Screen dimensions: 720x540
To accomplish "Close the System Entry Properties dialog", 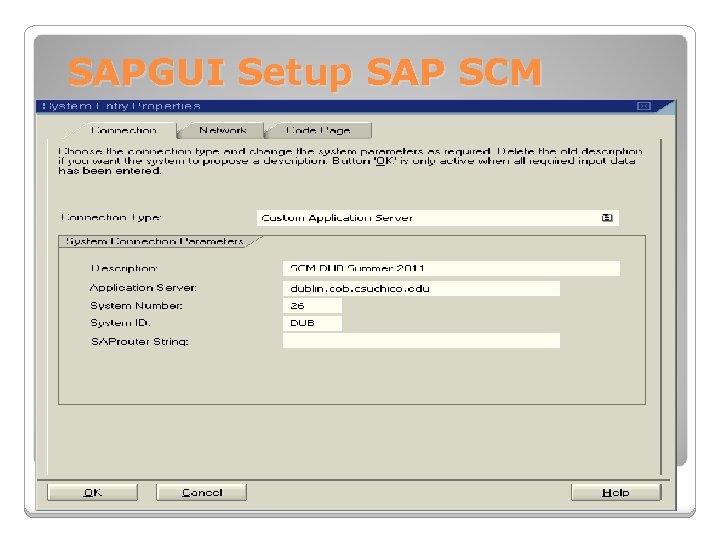I will [644, 106].
